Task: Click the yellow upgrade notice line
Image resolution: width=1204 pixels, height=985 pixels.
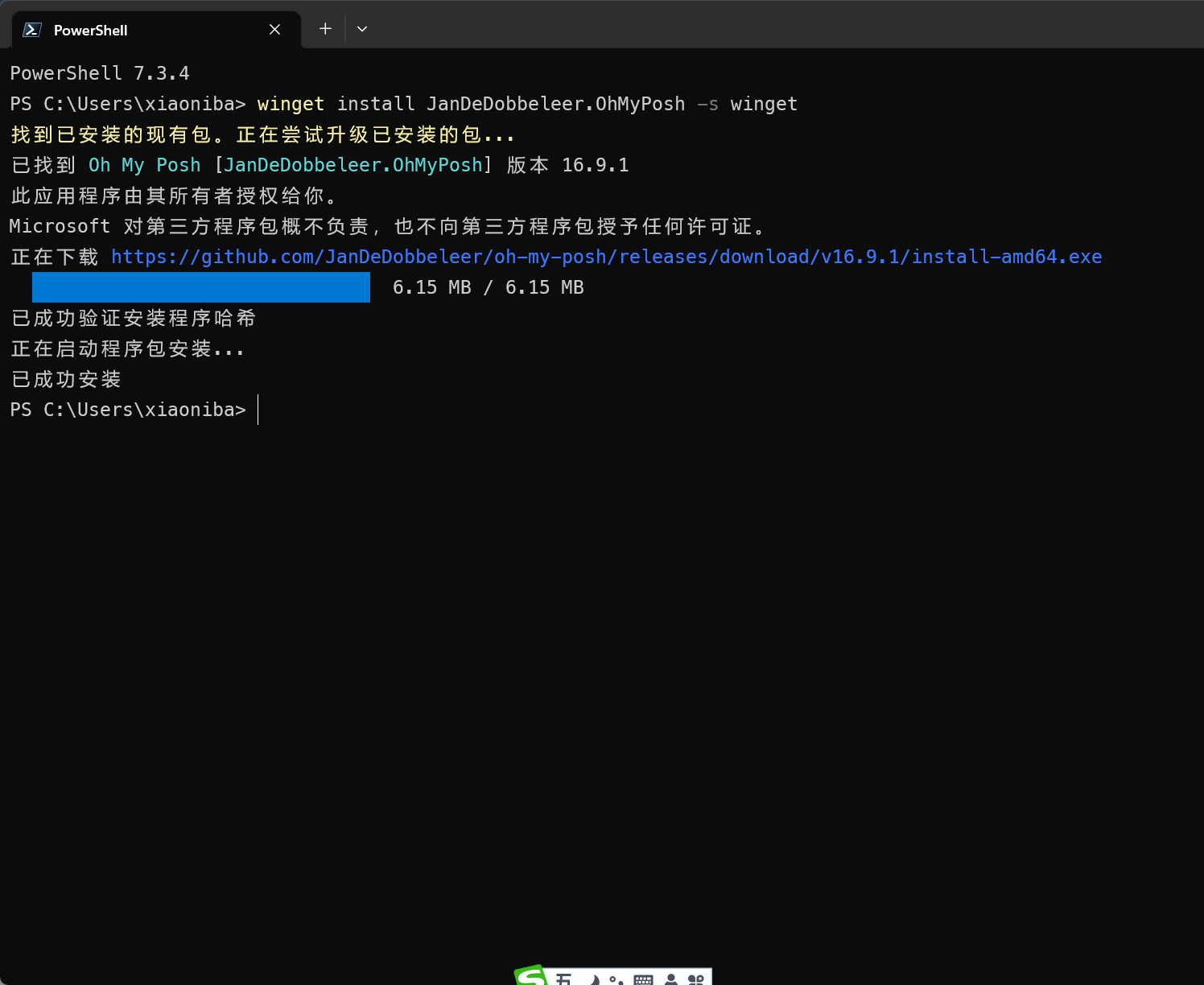Action: pos(262,134)
